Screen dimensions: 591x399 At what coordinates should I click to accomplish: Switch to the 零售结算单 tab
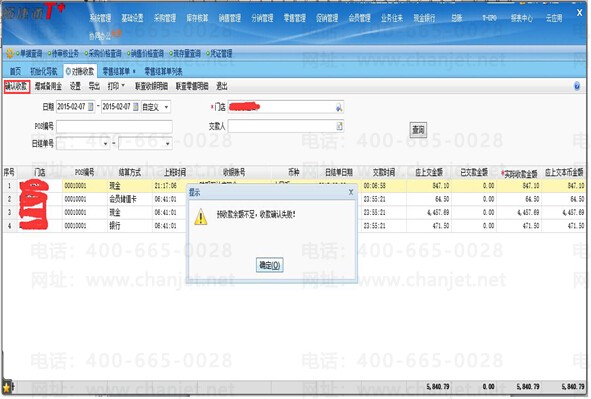116,71
